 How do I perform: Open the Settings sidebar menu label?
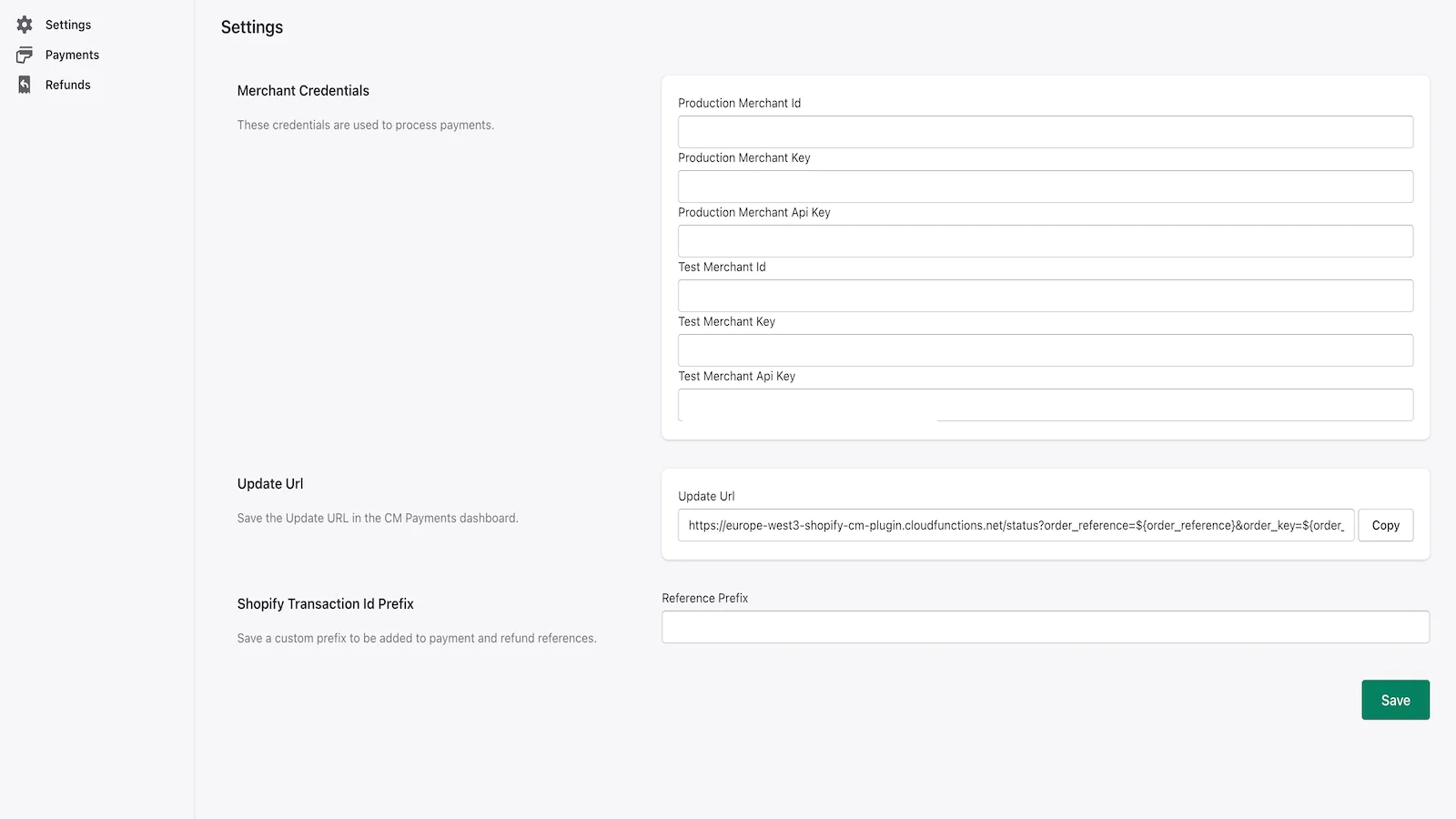click(x=68, y=25)
